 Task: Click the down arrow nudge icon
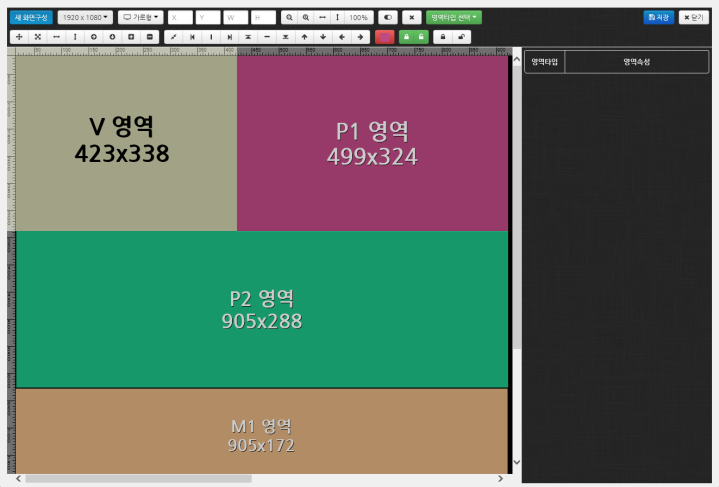[323, 37]
